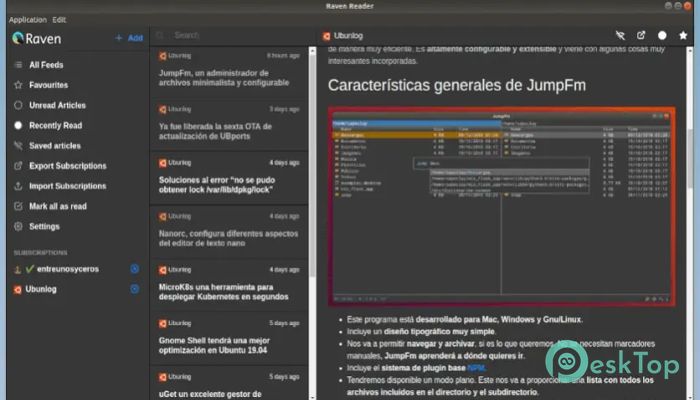Click "Características generales de JumpFm" heading
This screenshot has width=700, height=400.
[x=457, y=85]
